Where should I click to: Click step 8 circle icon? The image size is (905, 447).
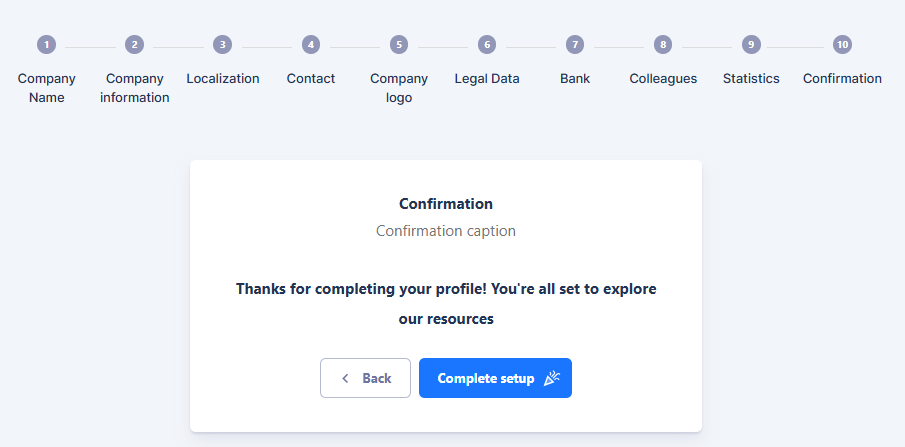point(663,45)
